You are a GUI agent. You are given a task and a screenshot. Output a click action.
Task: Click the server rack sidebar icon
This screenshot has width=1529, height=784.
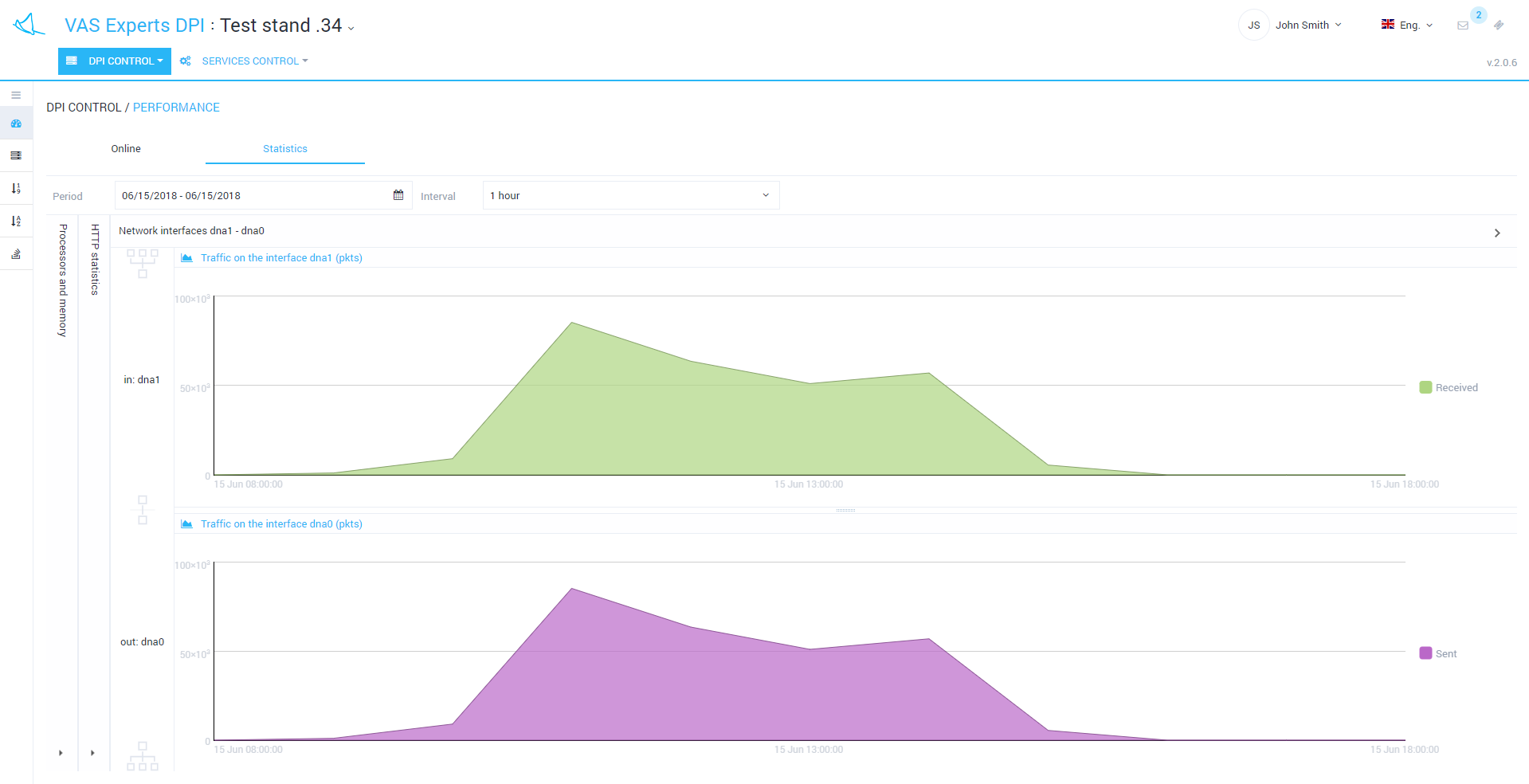click(x=16, y=155)
